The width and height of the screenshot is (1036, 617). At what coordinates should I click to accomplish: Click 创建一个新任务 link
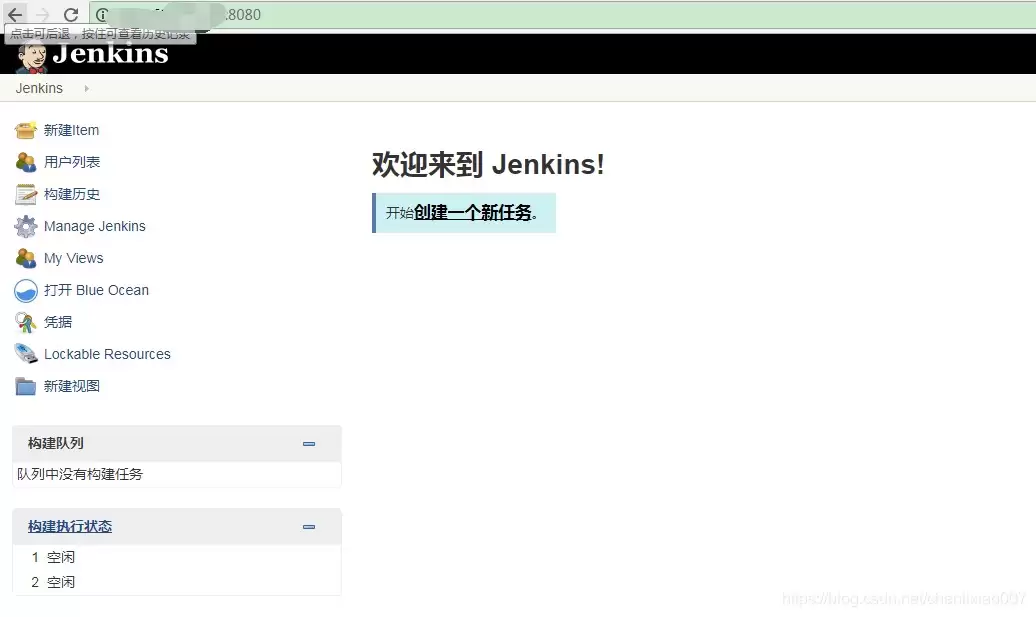click(472, 212)
